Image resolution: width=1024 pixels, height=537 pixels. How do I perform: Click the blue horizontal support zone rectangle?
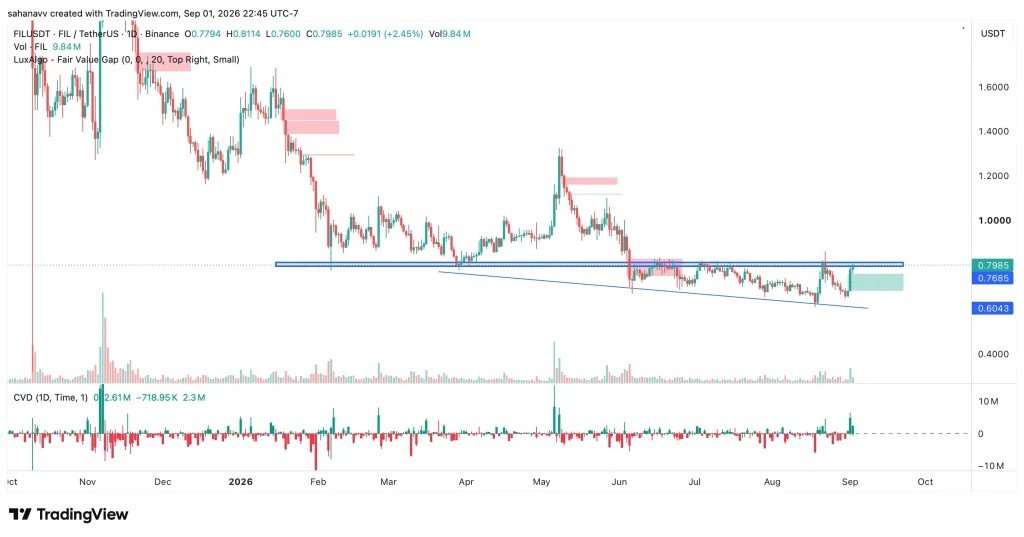point(589,265)
